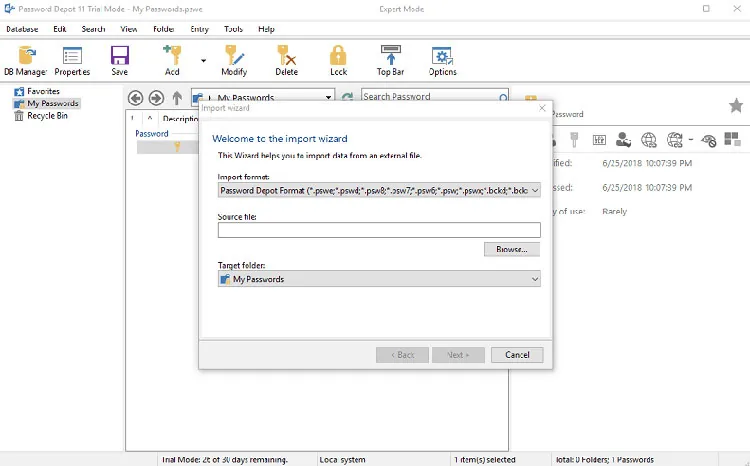Click the Total folders and passwords status
The width and height of the screenshot is (750, 466).
click(605, 460)
